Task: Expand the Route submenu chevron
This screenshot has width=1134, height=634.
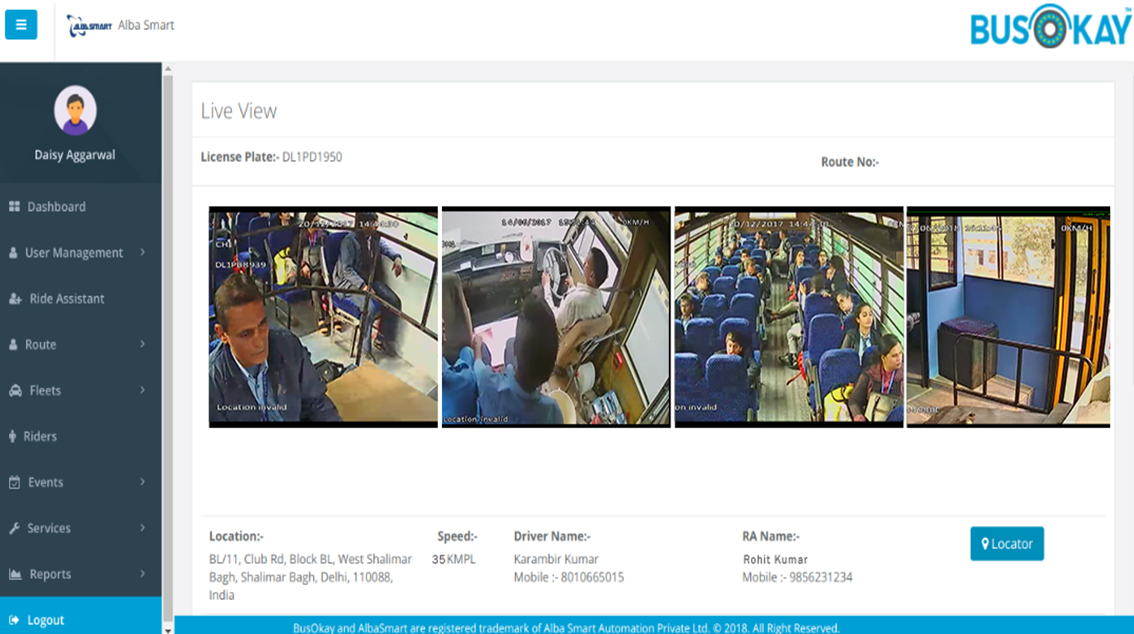Action: click(x=143, y=345)
